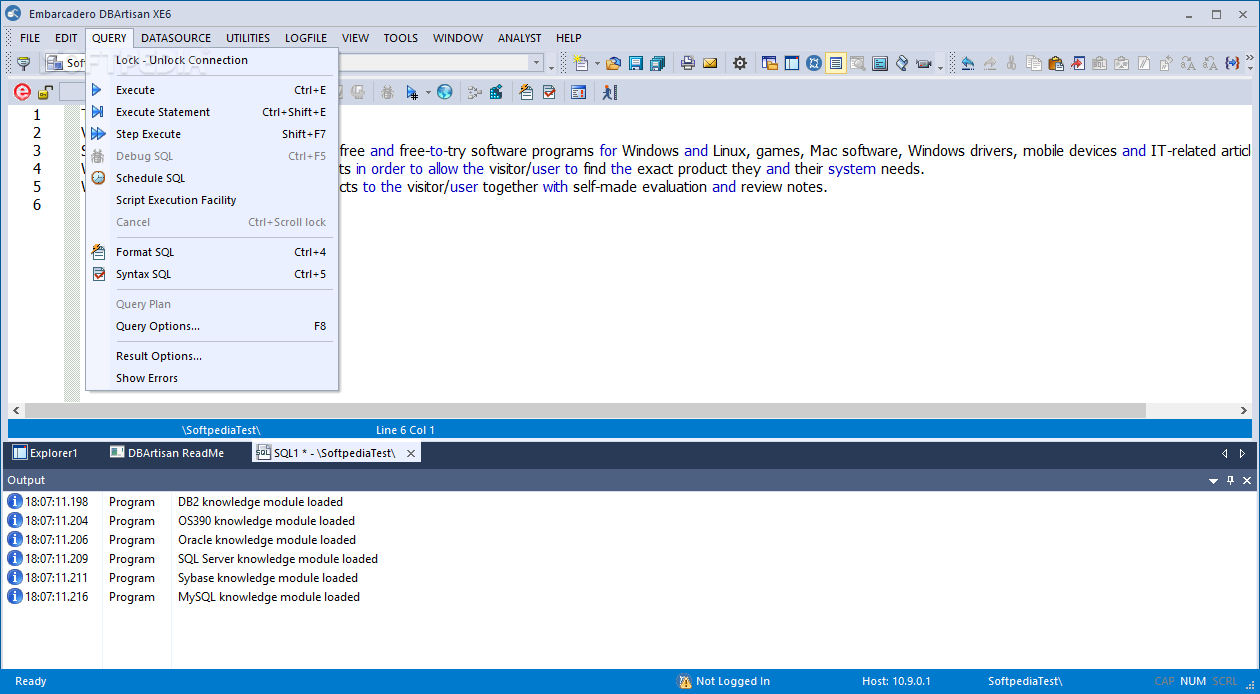
Task: Close the SQL1 SoftpediaTest tab
Action: [x=410, y=453]
